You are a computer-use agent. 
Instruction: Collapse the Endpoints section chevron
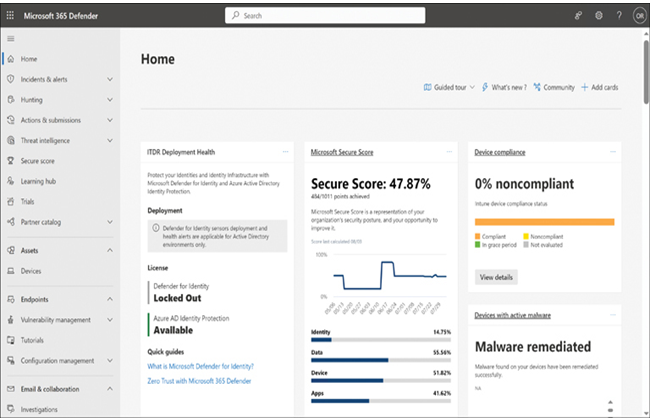pyautogui.click(x=110, y=299)
